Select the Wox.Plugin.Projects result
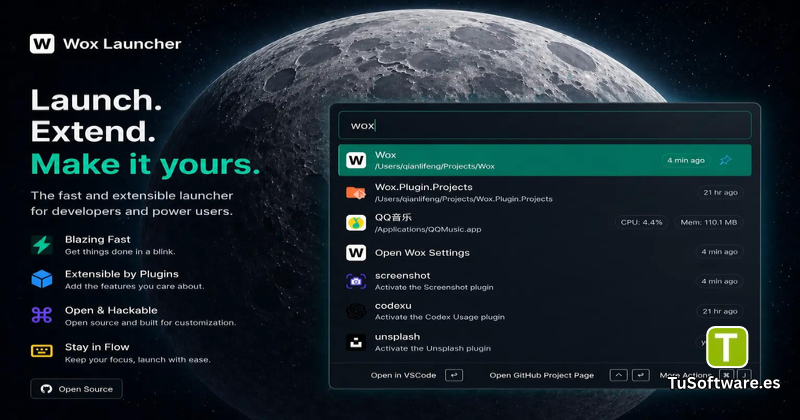800x420 pixels. tap(545, 193)
